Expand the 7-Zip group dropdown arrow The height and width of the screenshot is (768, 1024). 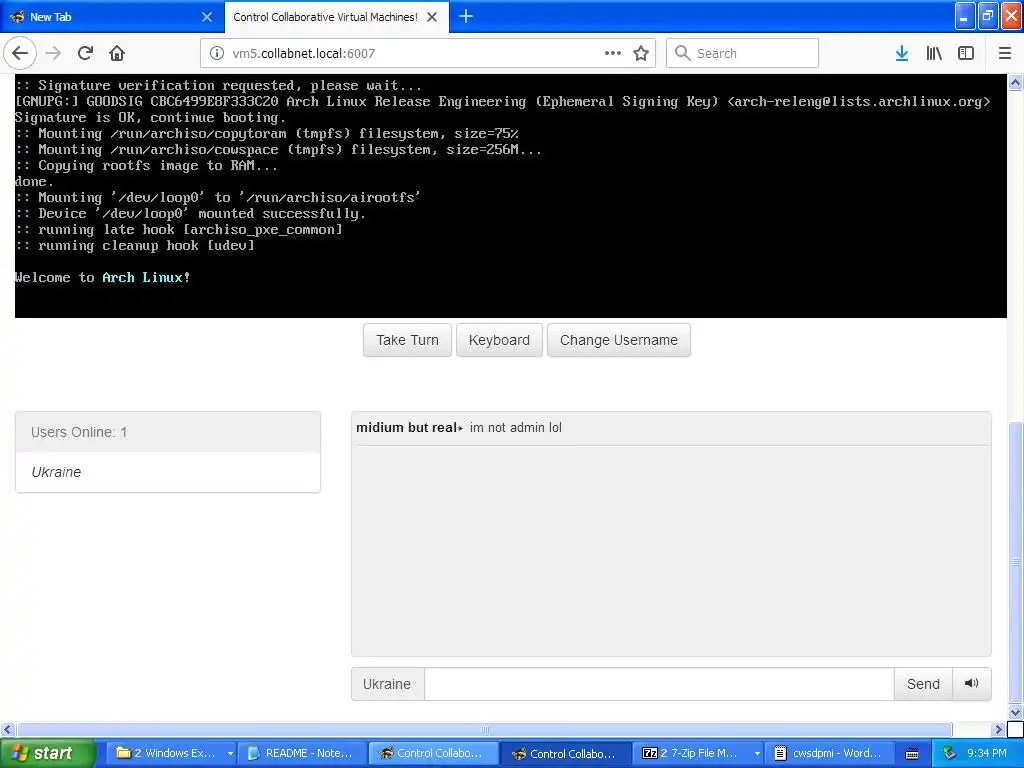(x=757, y=753)
